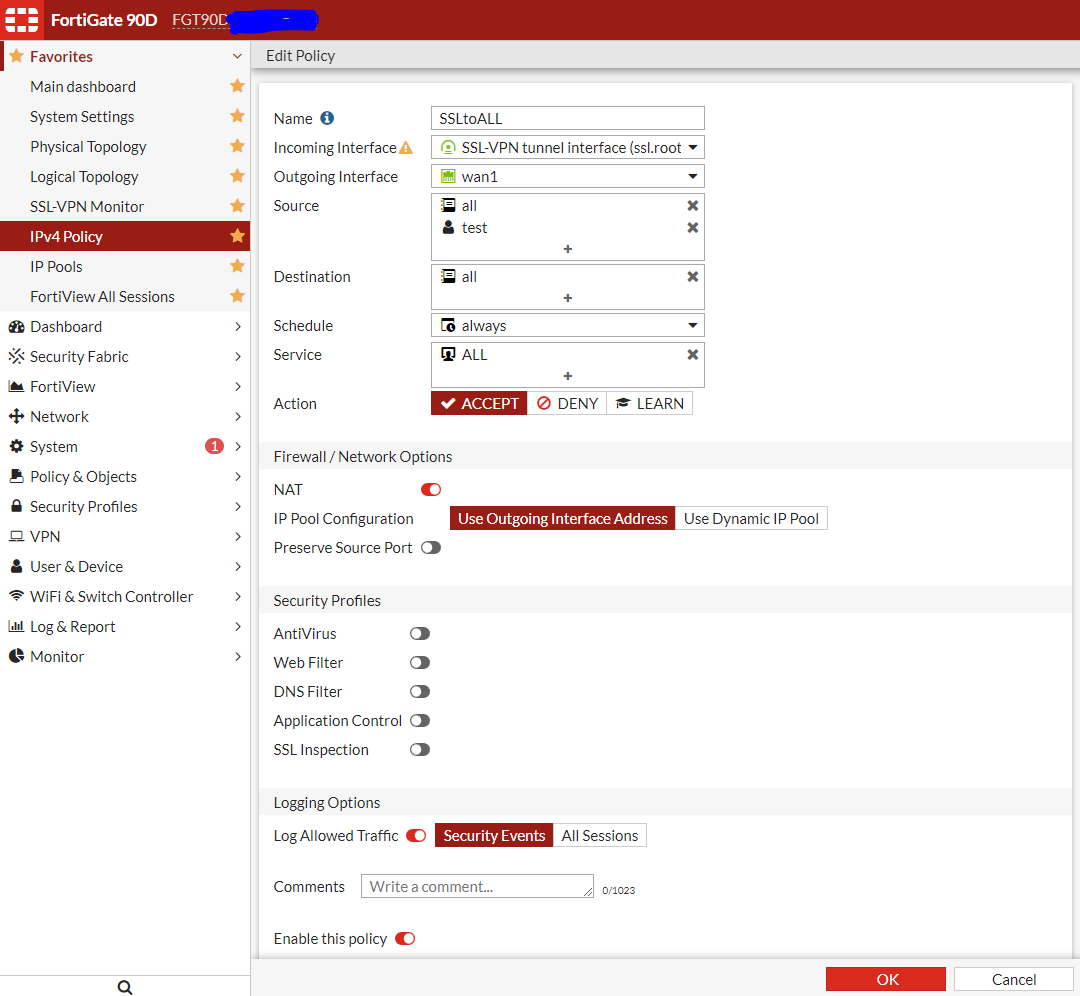Open the Monitor menu
The image size is (1080, 996).
(125, 656)
